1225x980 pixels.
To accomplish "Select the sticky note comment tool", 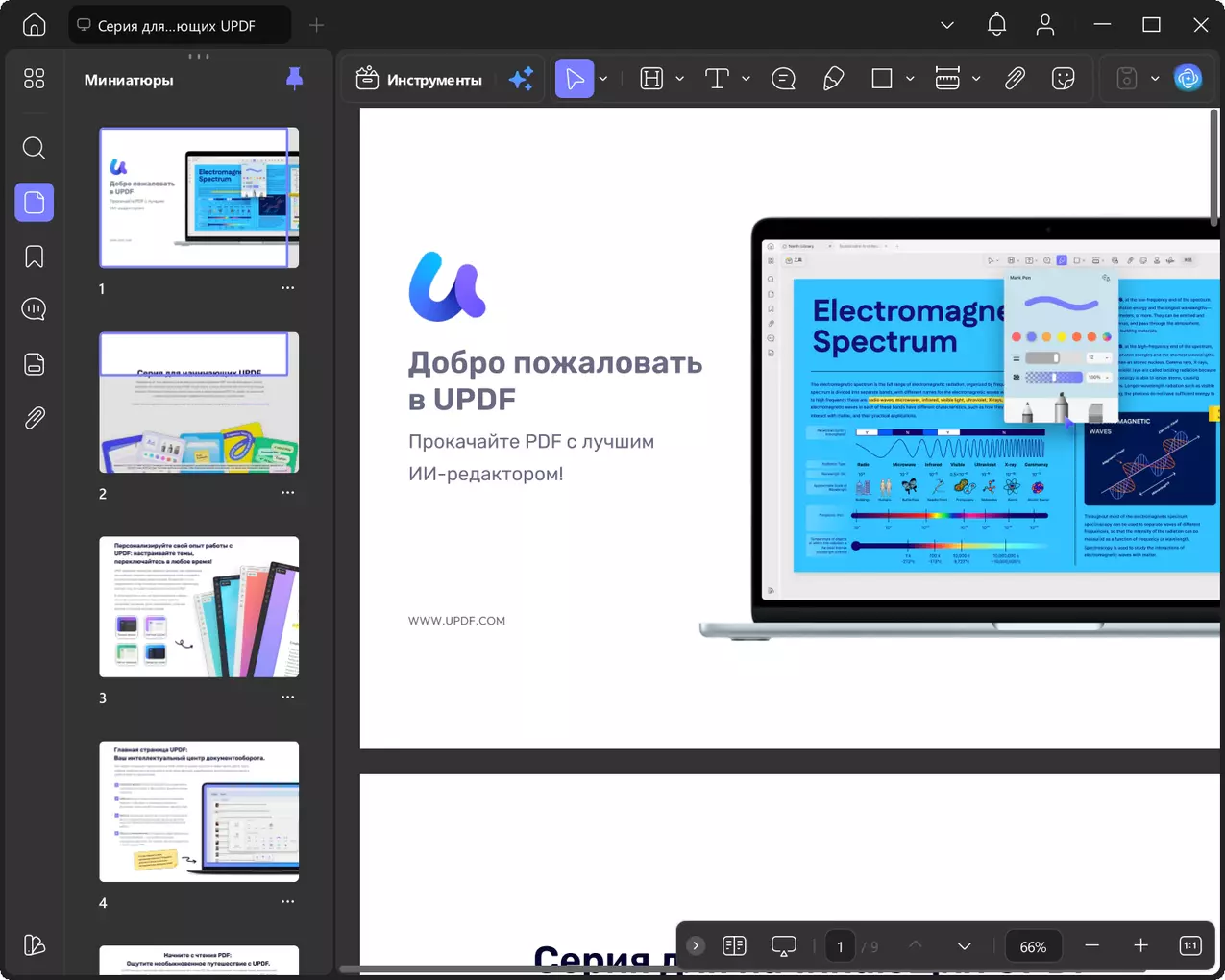I will pyautogui.click(x=784, y=79).
